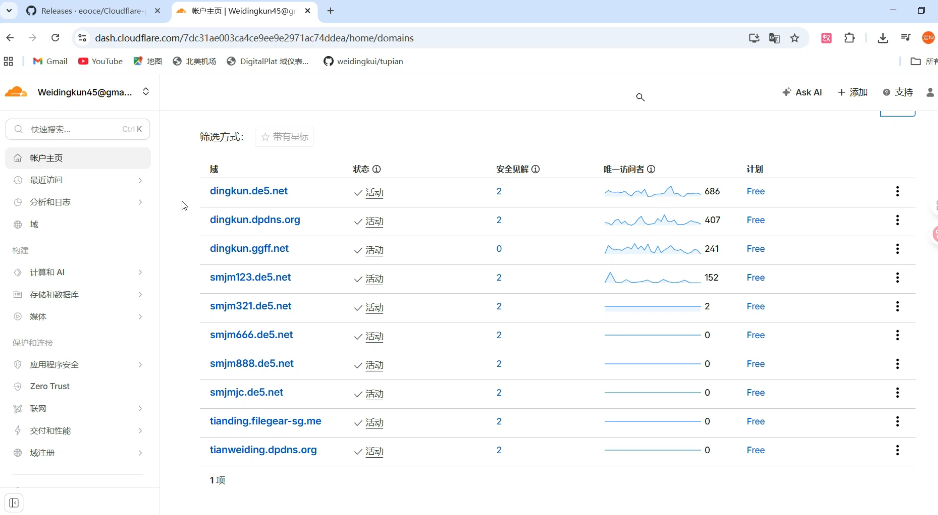Click the install/cast screen icon in address bar
The height and width of the screenshot is (515, 938).
[x=754, y=38]
